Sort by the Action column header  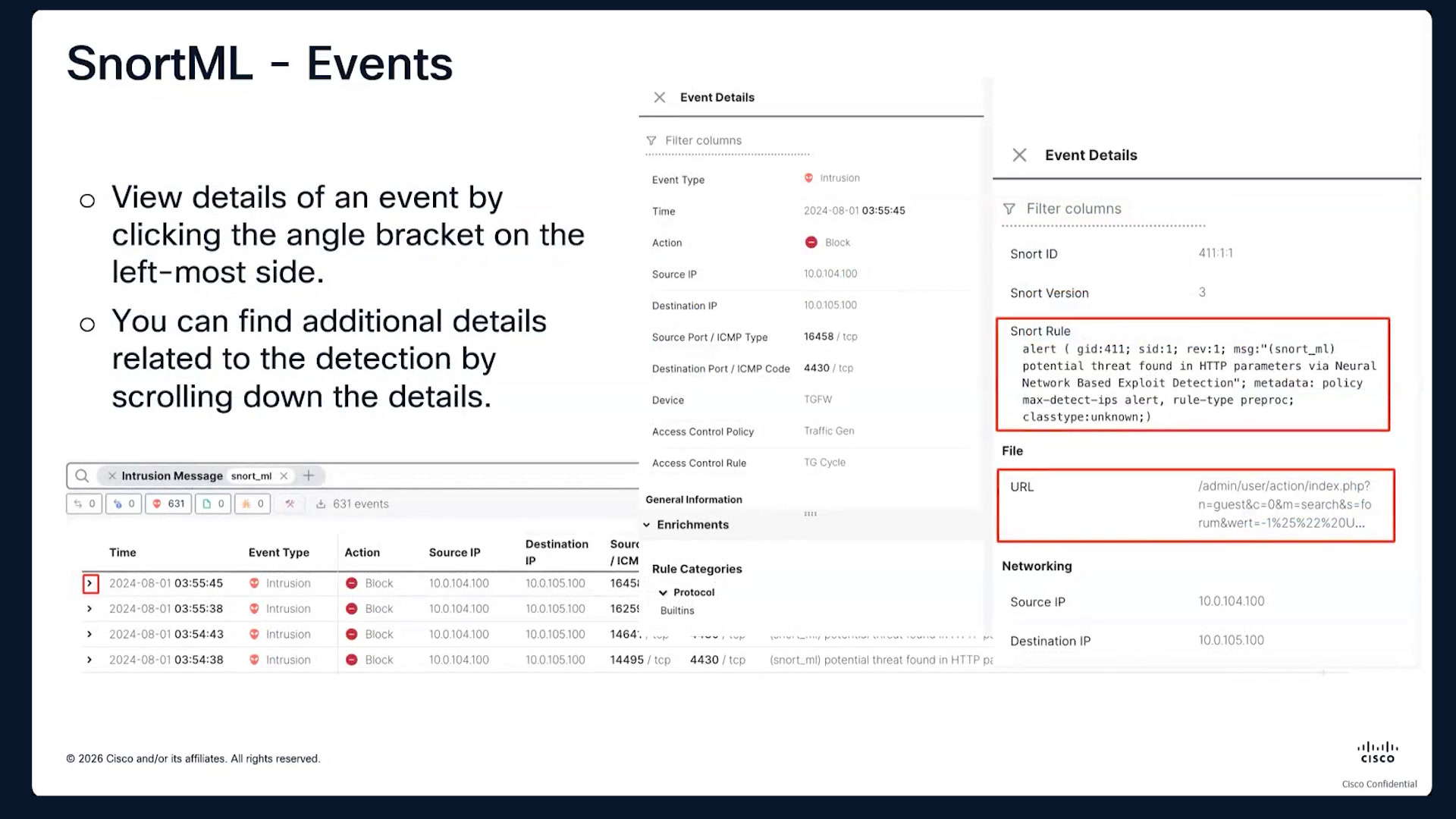[x=362, y=553]
